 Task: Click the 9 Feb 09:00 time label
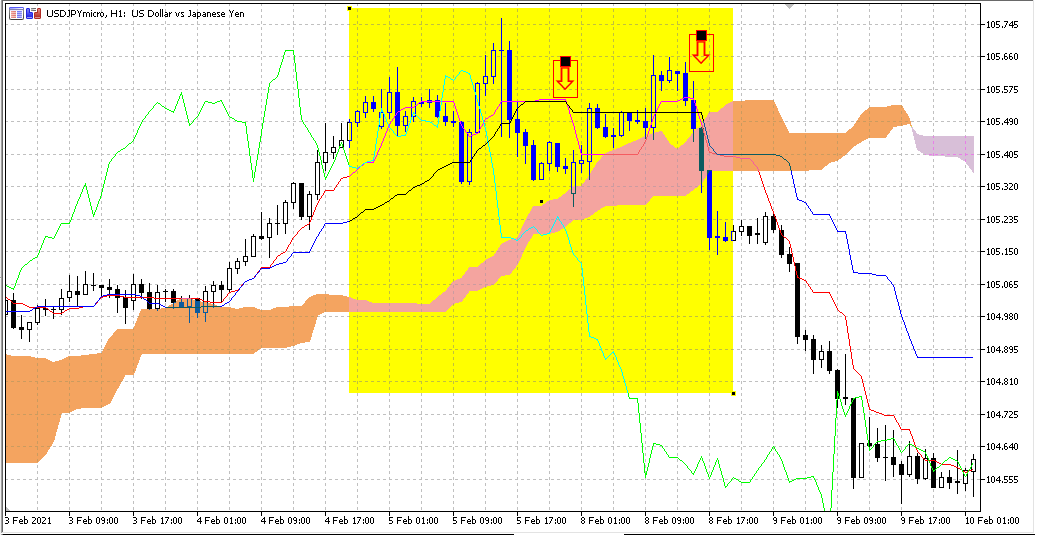[x=864, y=521]
